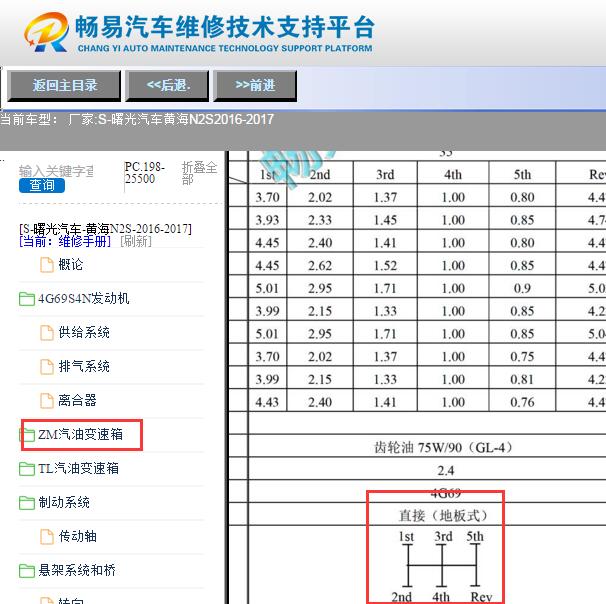606x604 pixels.
Task: Expand the 4G69S4N发动机 folder icon
Action: click(27, 299)
